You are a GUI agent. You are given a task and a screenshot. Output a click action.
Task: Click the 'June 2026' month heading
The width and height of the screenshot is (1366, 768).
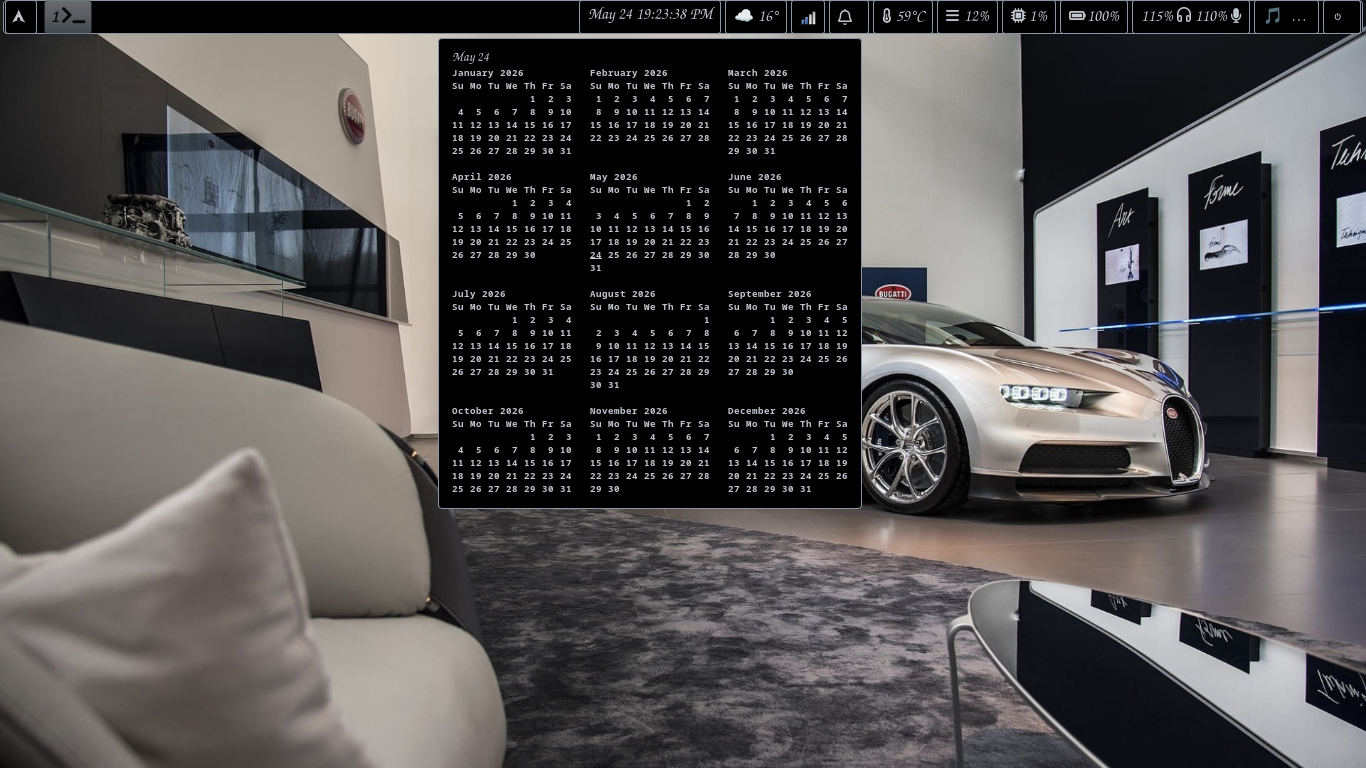click(x=755, y=177)
